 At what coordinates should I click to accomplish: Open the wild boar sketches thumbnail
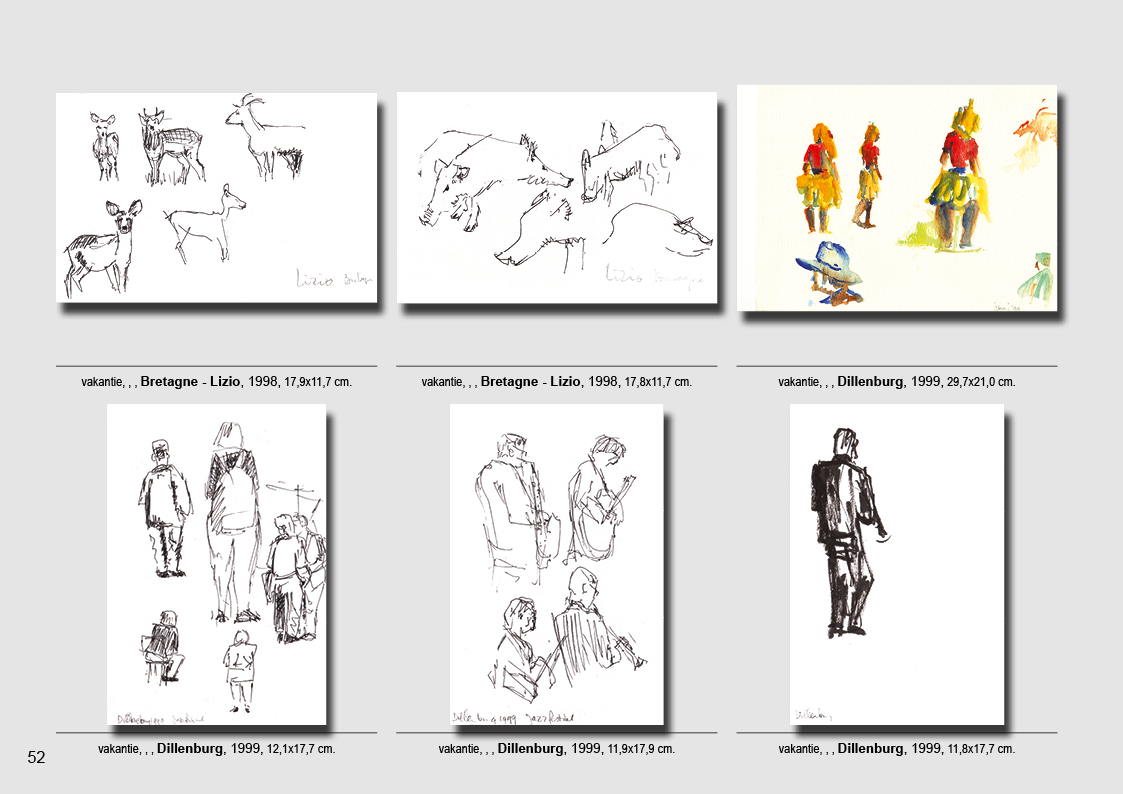[x=557, y=197]
